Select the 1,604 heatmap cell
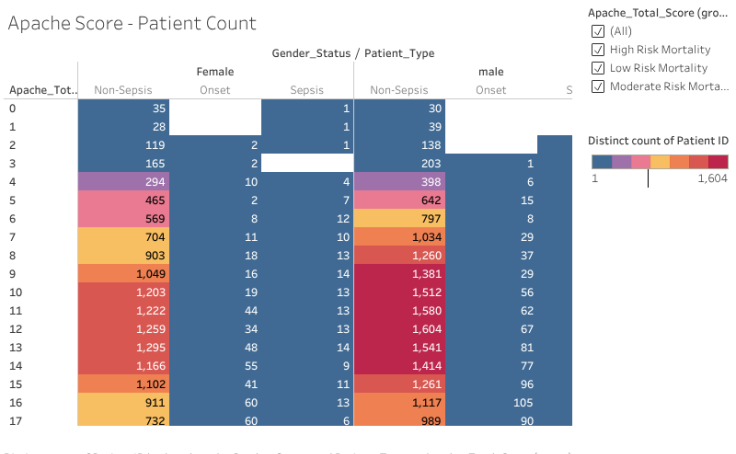This screenshot has height=454, width=736. click(x=398, y=328)
